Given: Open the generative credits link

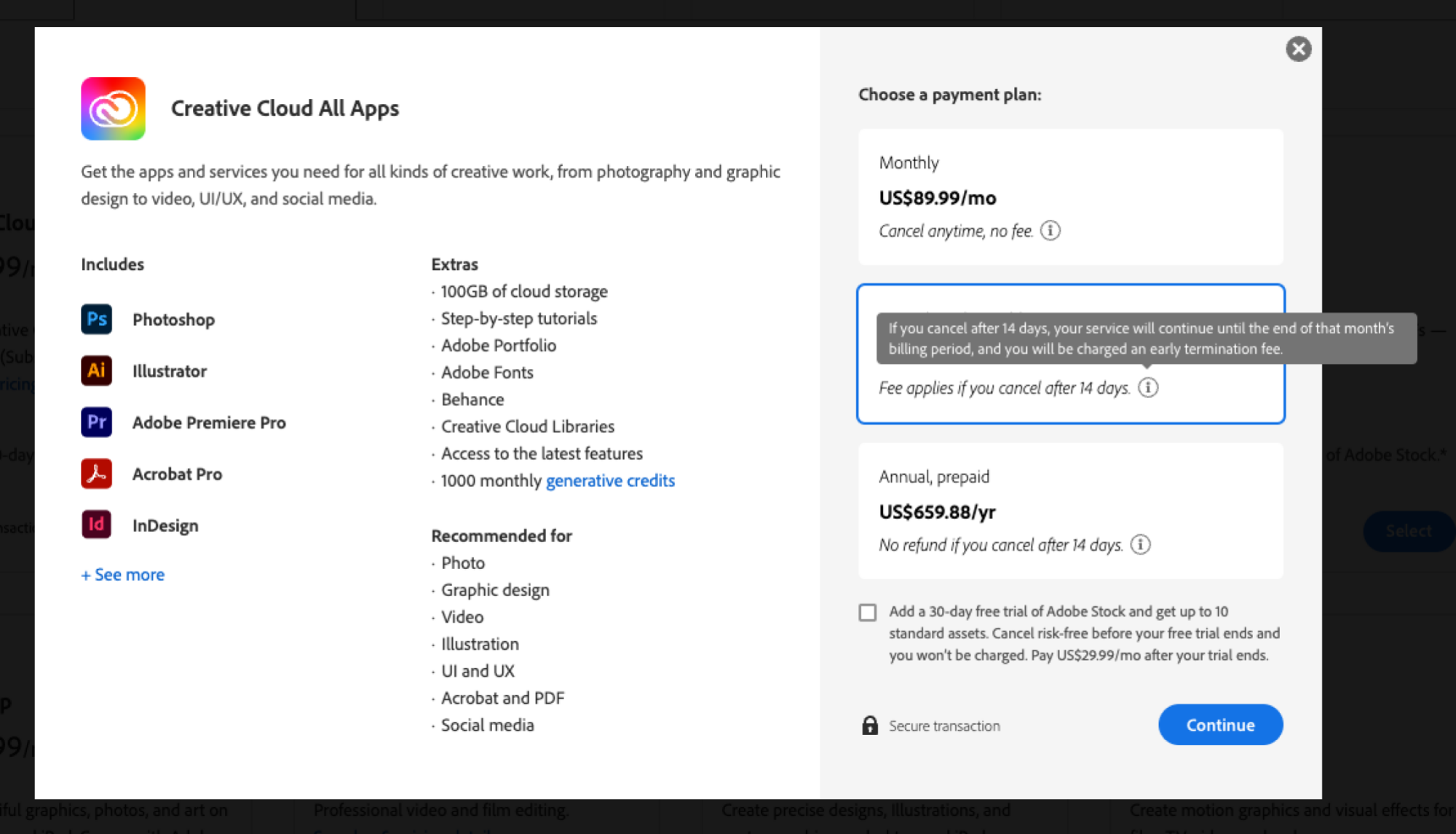Looking at the screenshot, I should coord(610,480).
